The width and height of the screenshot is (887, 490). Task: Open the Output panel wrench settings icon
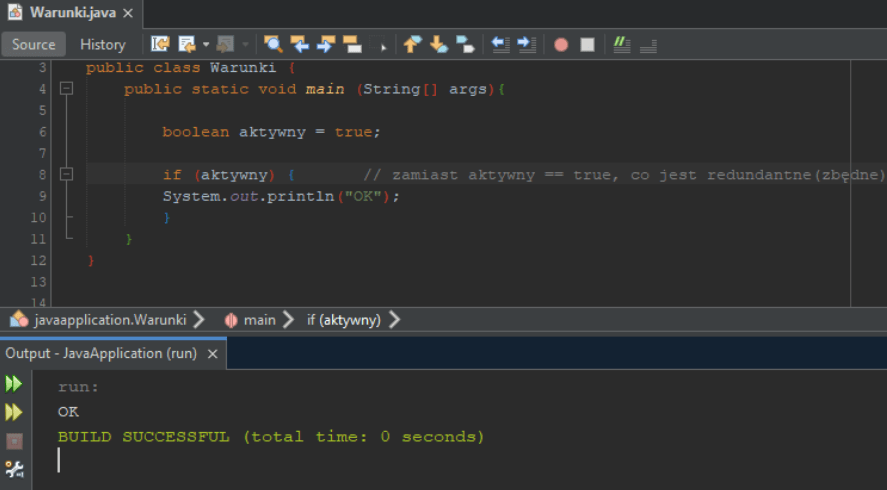pos(14,468)
